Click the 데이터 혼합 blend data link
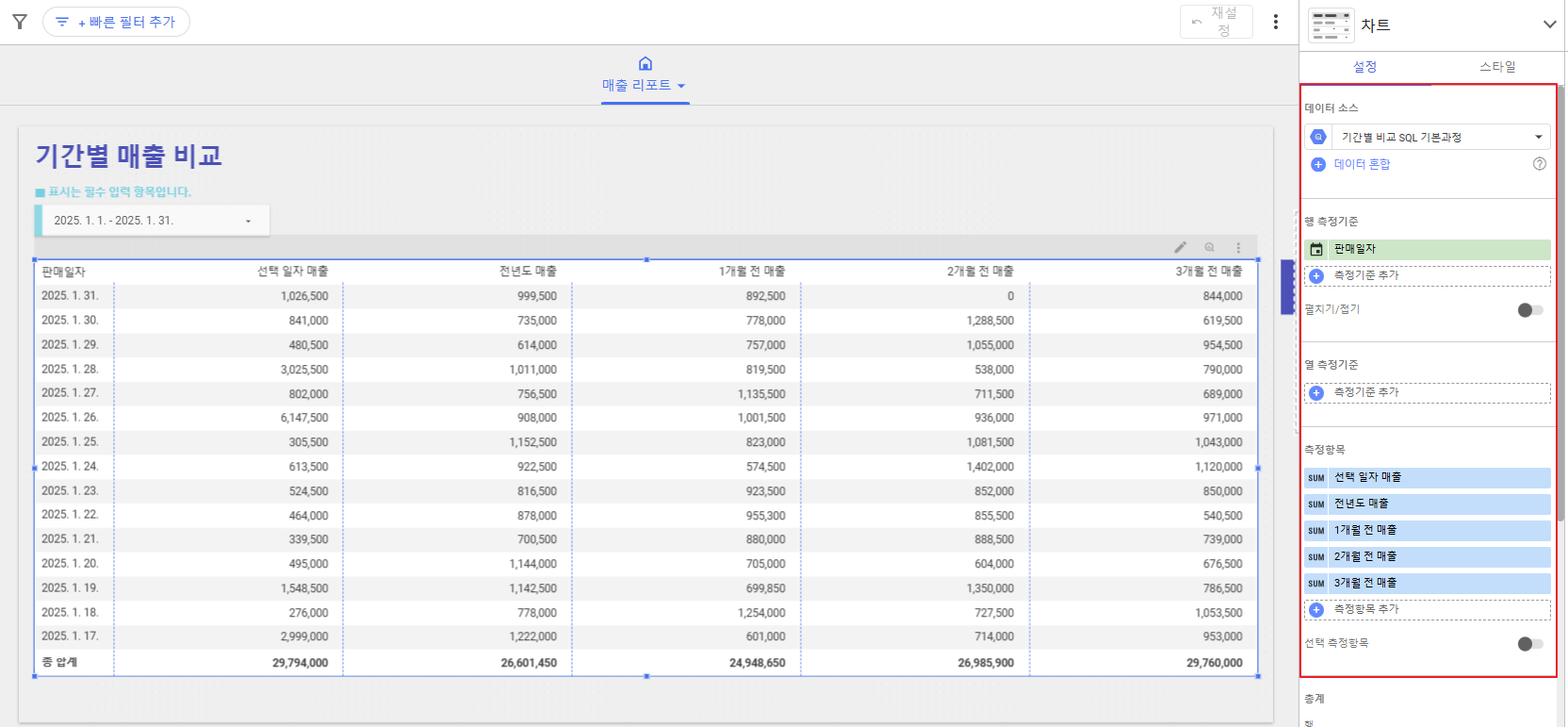This screenshot has width=1568, height=727. tap(1362, 164)
